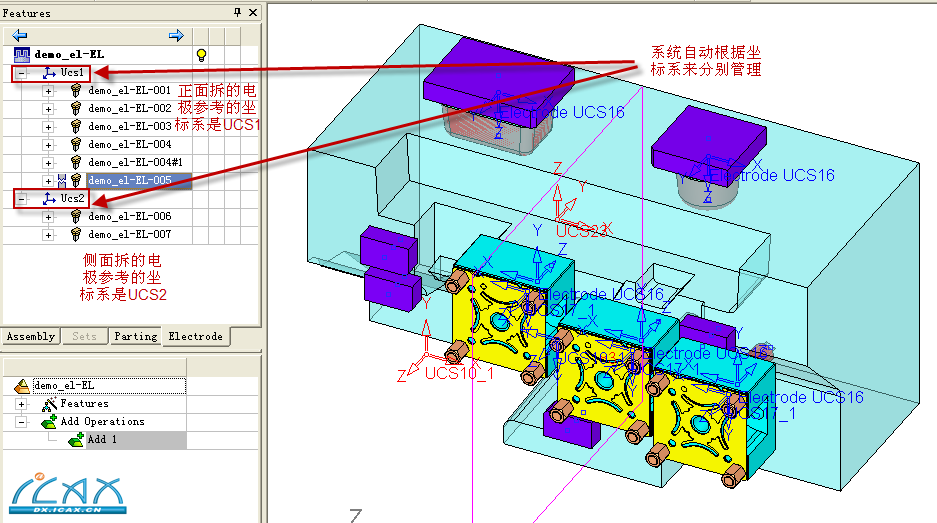Viewport: 937px width, 523px height.
Task: Click UCS10_1 label in the 3D viewport
Action: click(459, 374)
